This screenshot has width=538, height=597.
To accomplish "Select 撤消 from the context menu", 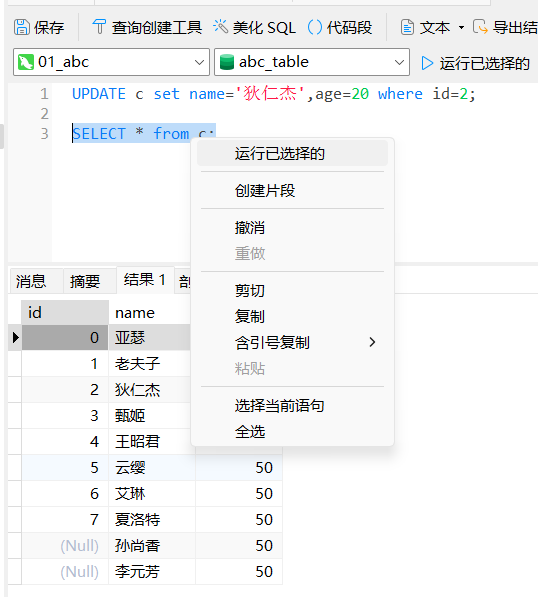I will [x=292, y=228].
